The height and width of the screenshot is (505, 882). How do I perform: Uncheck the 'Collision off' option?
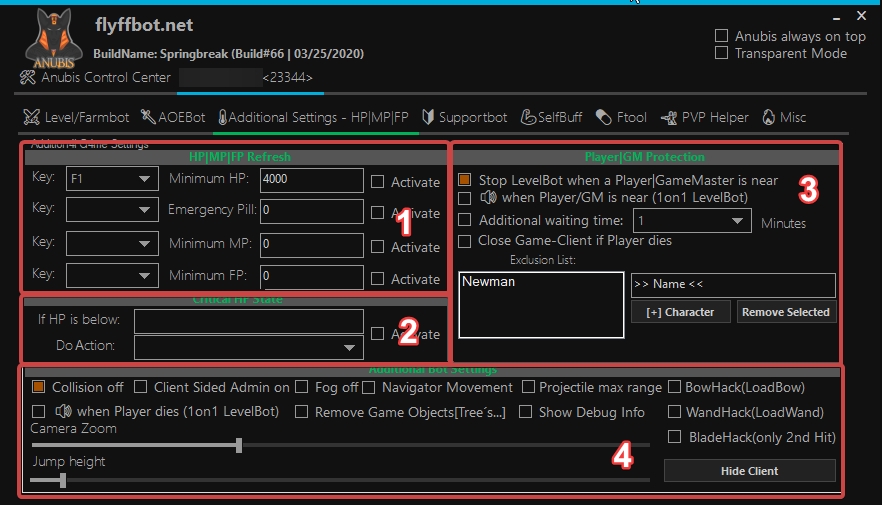[x=39, y=387]
